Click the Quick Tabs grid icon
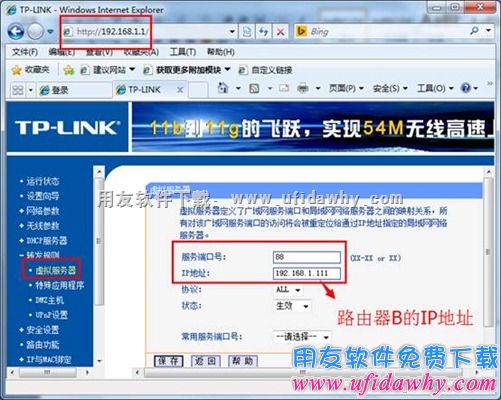The image size is (501, 400). click(x=18, y=90)
